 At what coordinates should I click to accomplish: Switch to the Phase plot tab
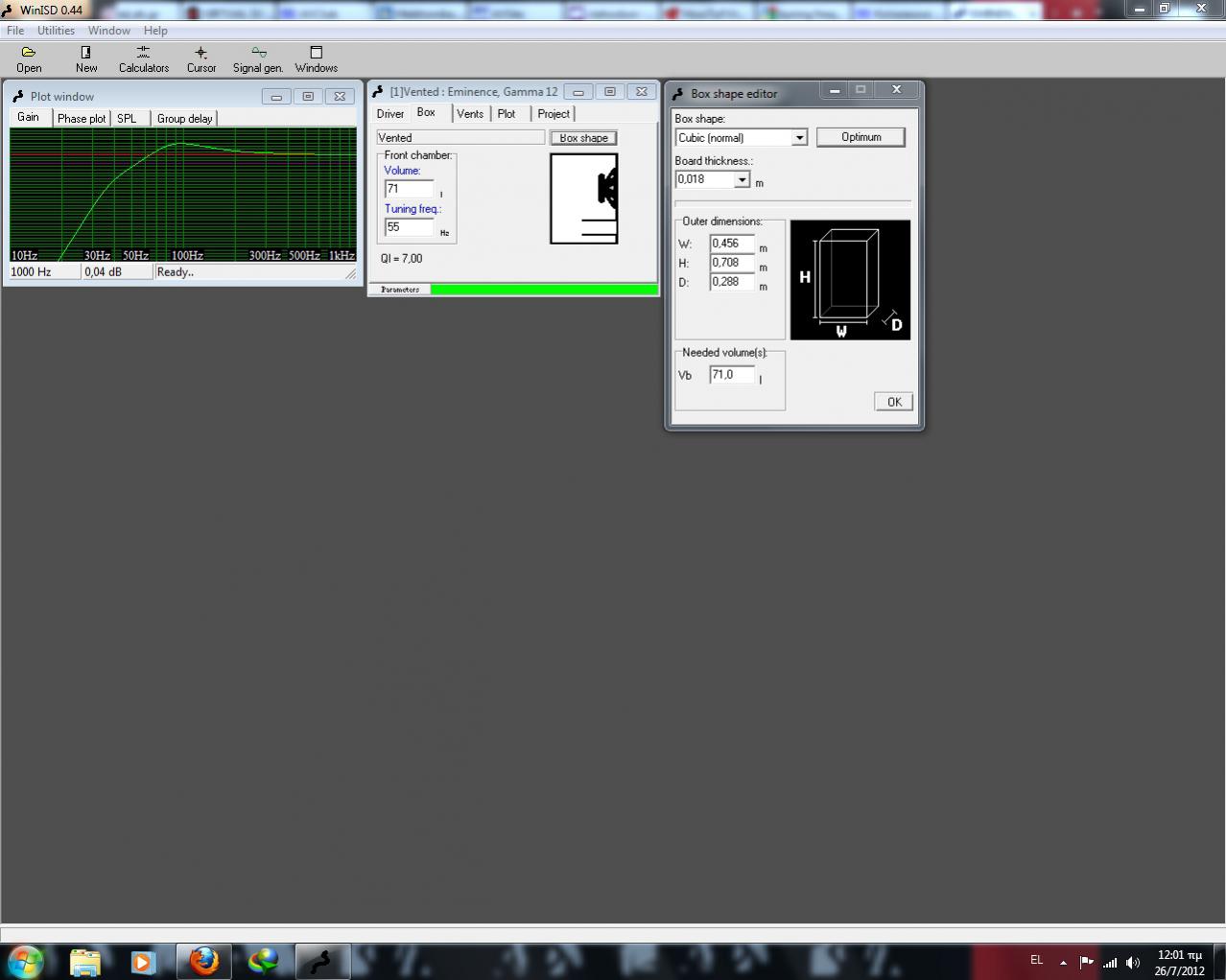pyautogui.click(x=82, y=119)
